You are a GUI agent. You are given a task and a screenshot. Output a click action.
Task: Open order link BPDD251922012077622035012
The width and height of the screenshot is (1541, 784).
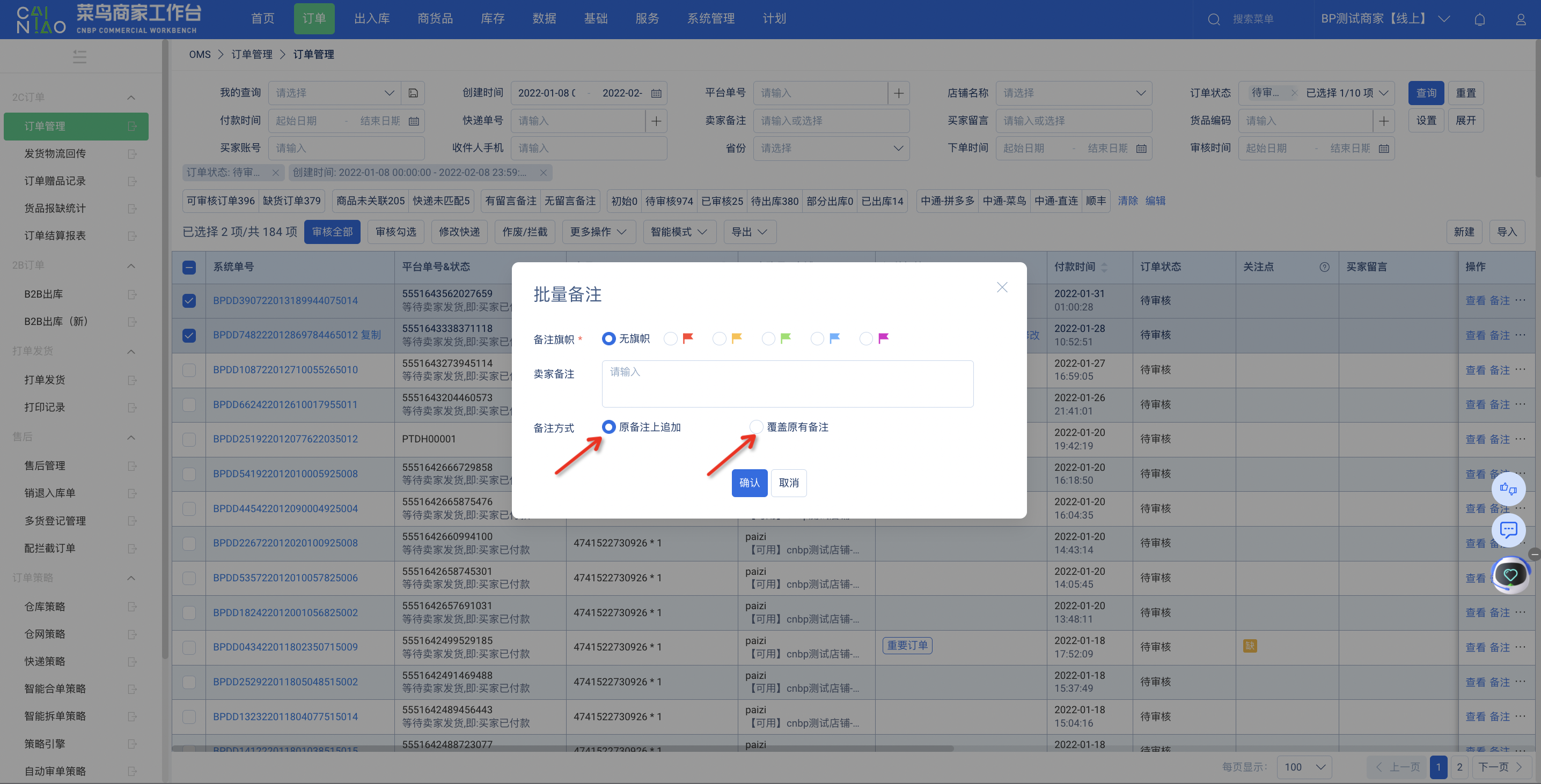pos(285,439)
